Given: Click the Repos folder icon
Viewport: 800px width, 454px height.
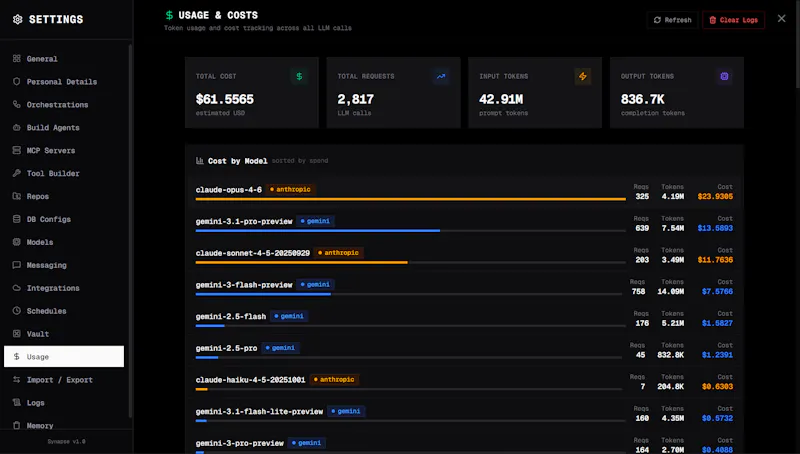Looking at the screenshot, I should coord(16,196).
